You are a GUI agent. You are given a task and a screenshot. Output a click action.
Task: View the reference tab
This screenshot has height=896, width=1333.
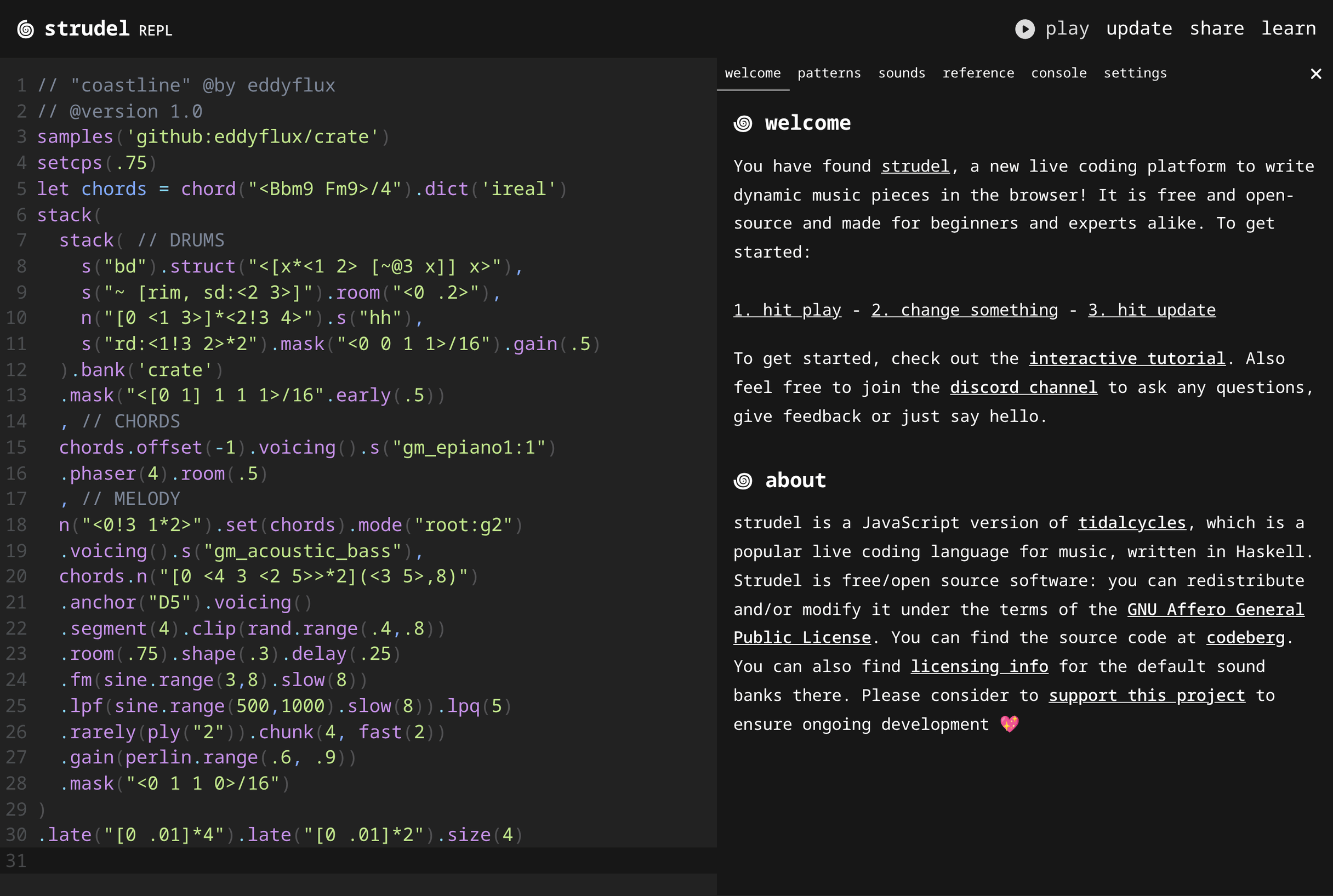979,73
